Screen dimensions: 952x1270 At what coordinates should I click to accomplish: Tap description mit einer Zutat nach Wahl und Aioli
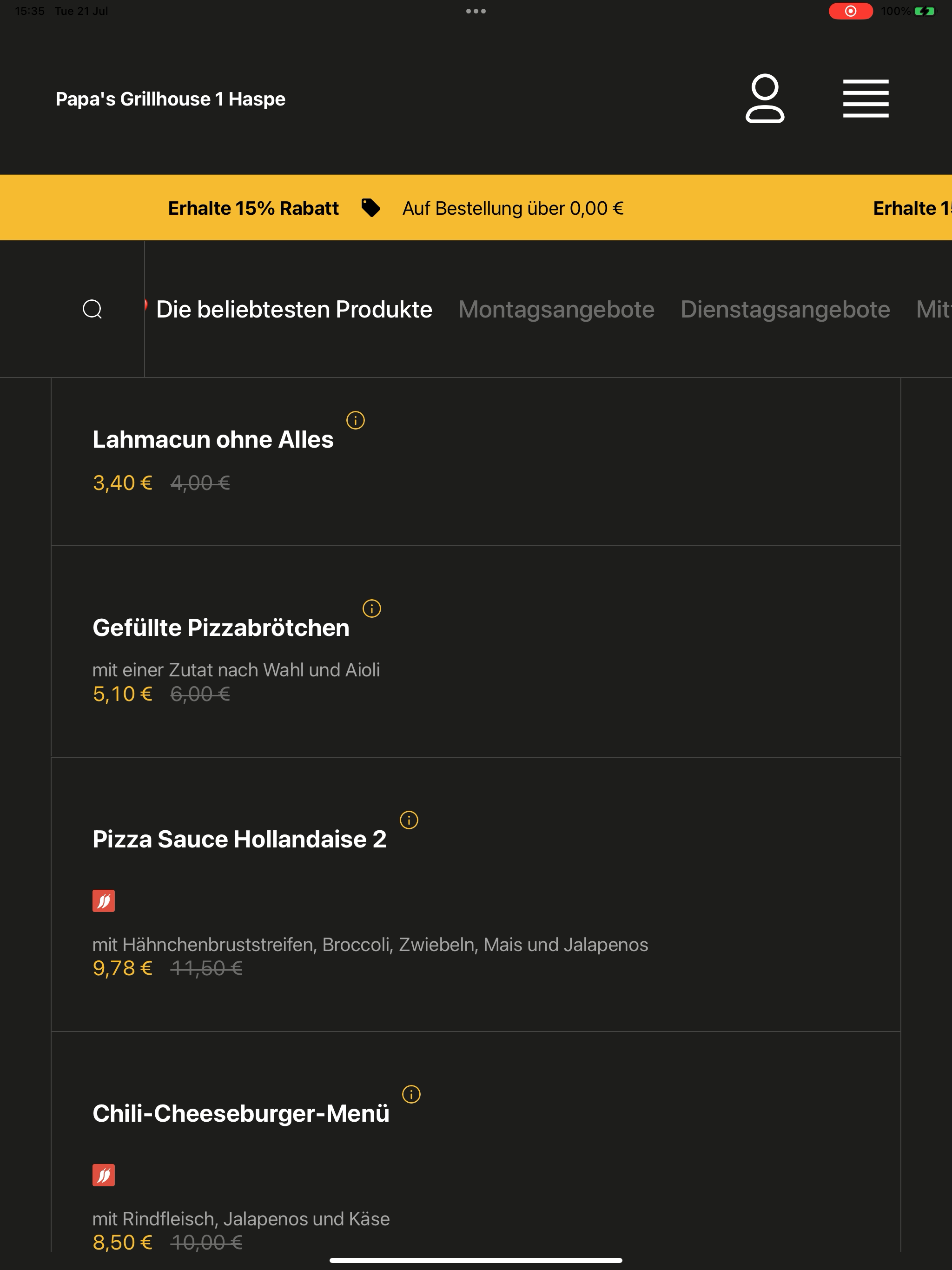click(x=236, y=670)
